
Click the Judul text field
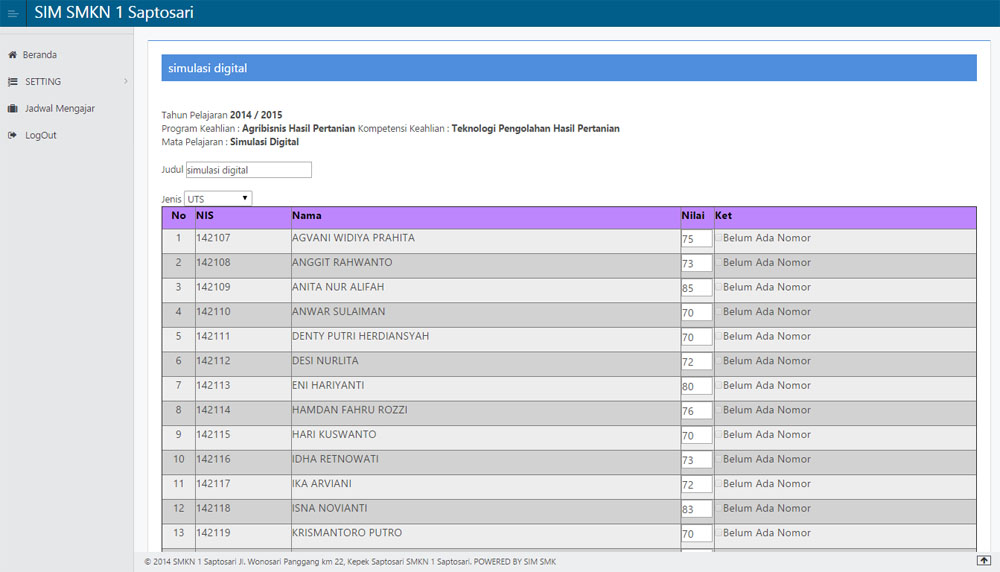coord(248,171)
